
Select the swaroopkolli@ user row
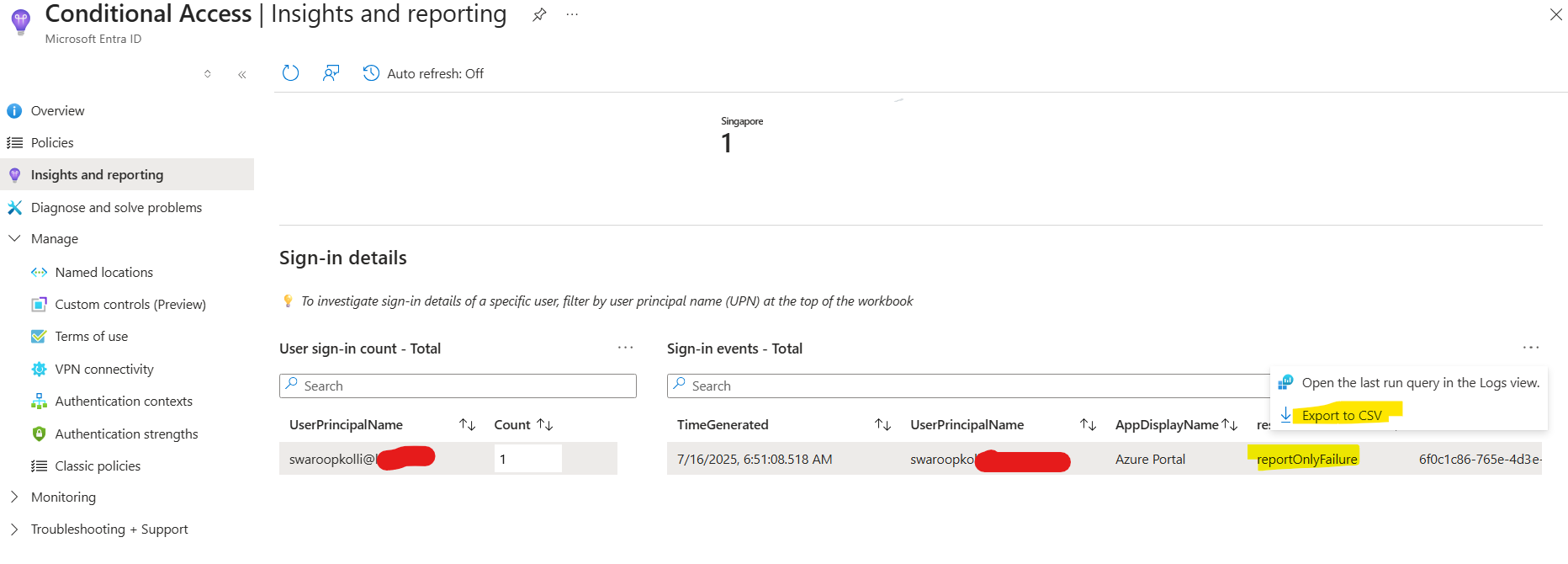(448, 459)
